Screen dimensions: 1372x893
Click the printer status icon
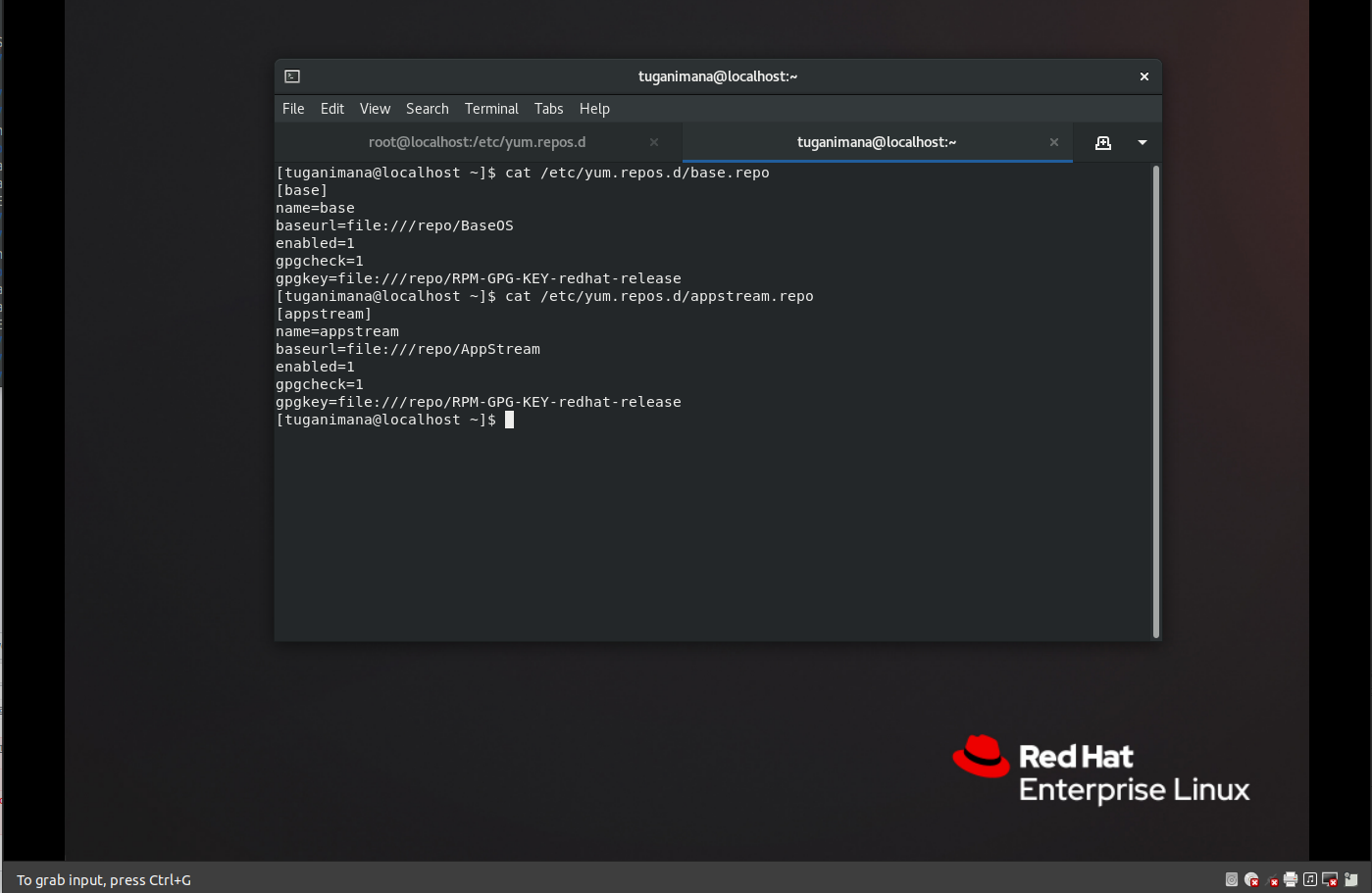[1291, 879]
